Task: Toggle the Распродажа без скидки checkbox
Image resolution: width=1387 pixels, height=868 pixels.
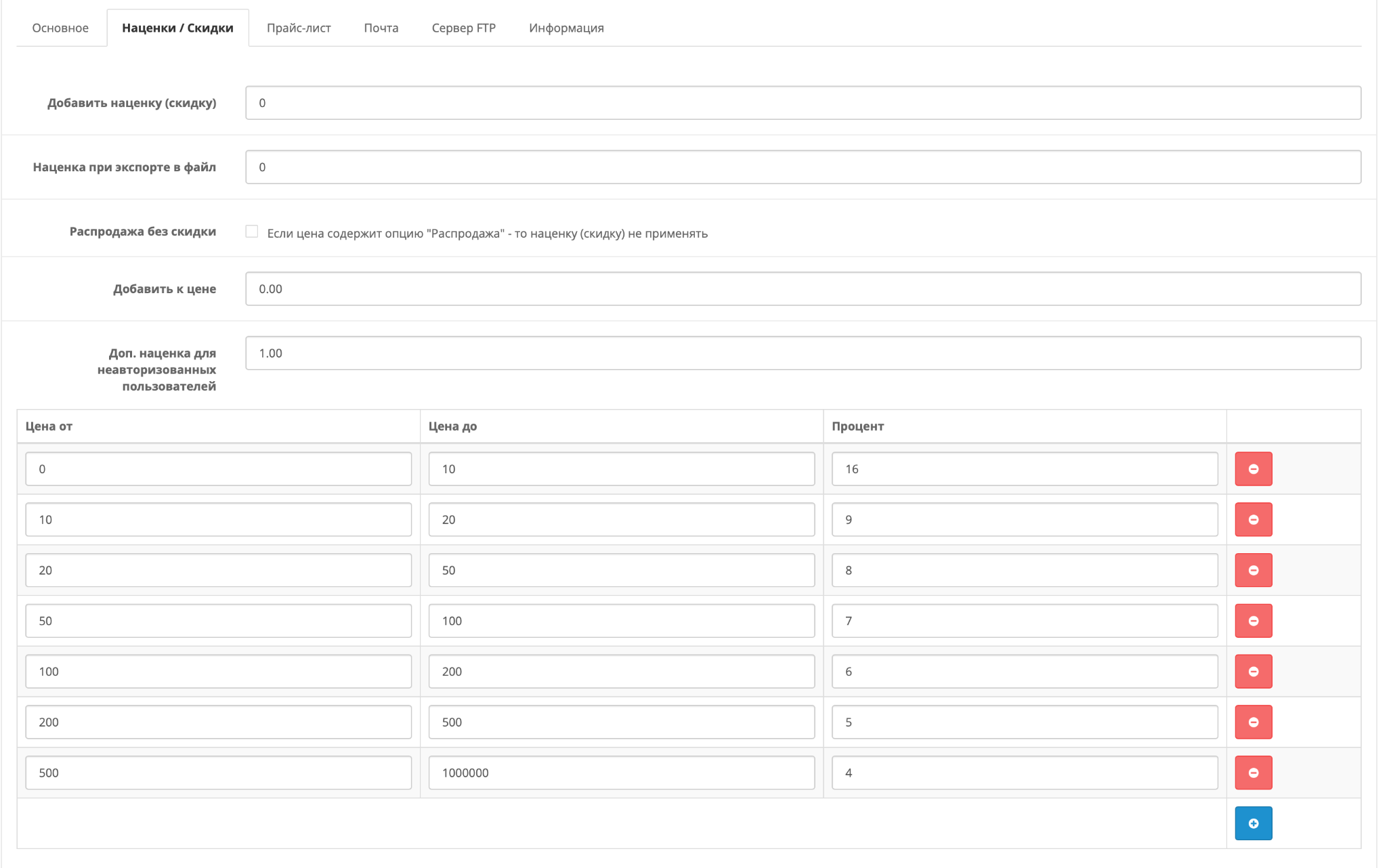Action: click(x=252, y=232)
